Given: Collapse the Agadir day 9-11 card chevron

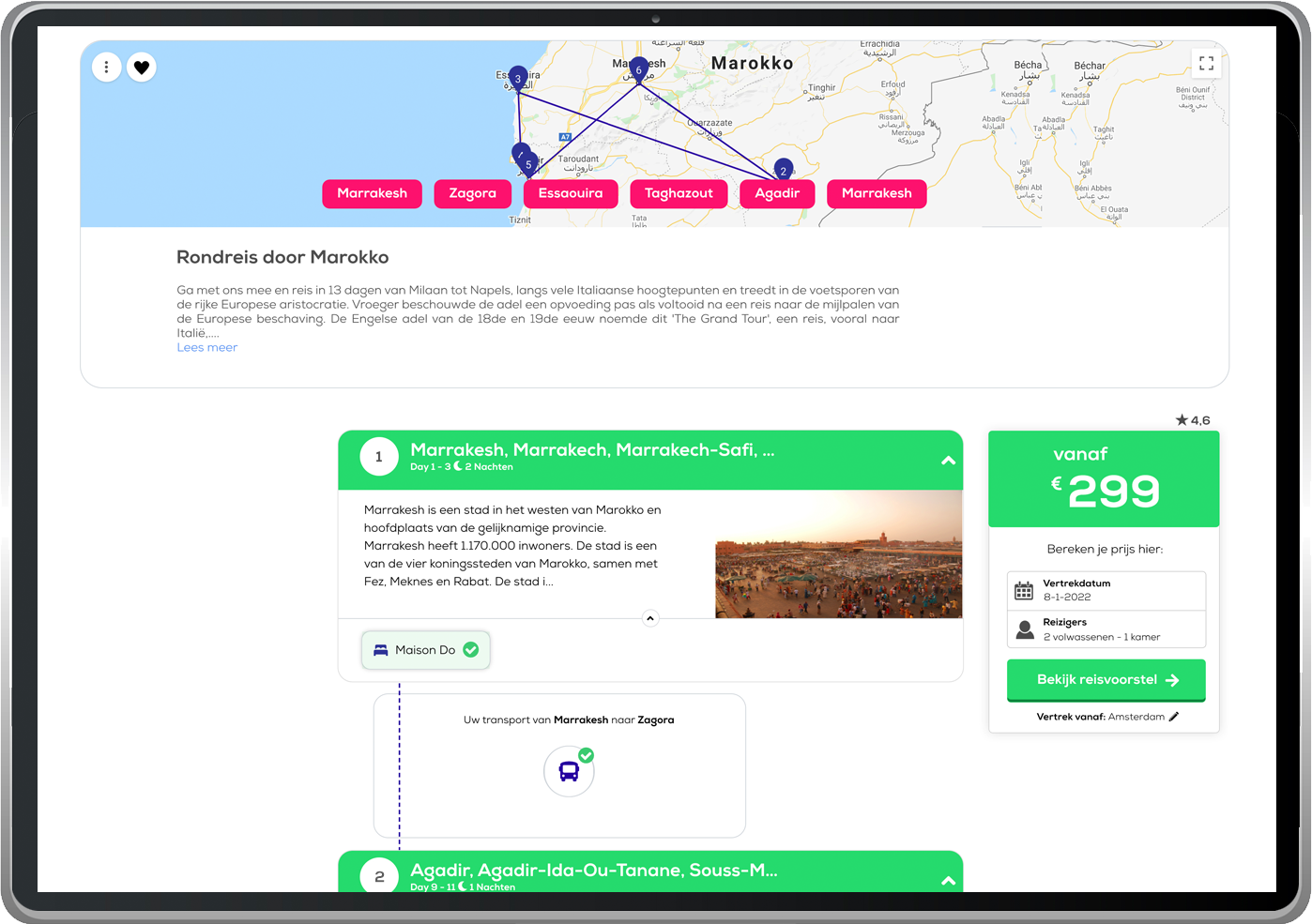Looking at the screenshot, I should click(949, 881).
